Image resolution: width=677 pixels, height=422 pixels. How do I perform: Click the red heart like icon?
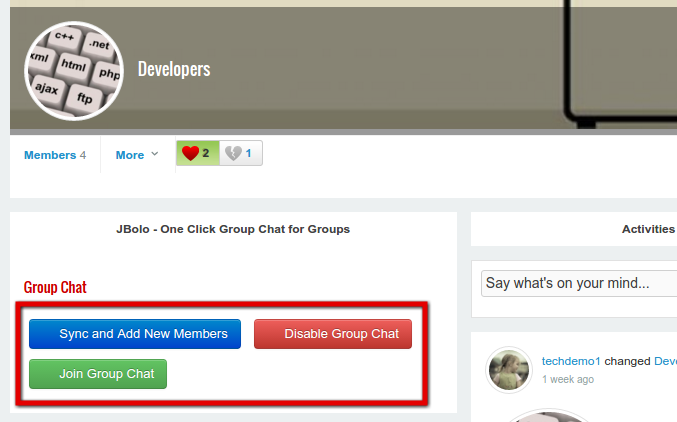[x=190, y=154]
